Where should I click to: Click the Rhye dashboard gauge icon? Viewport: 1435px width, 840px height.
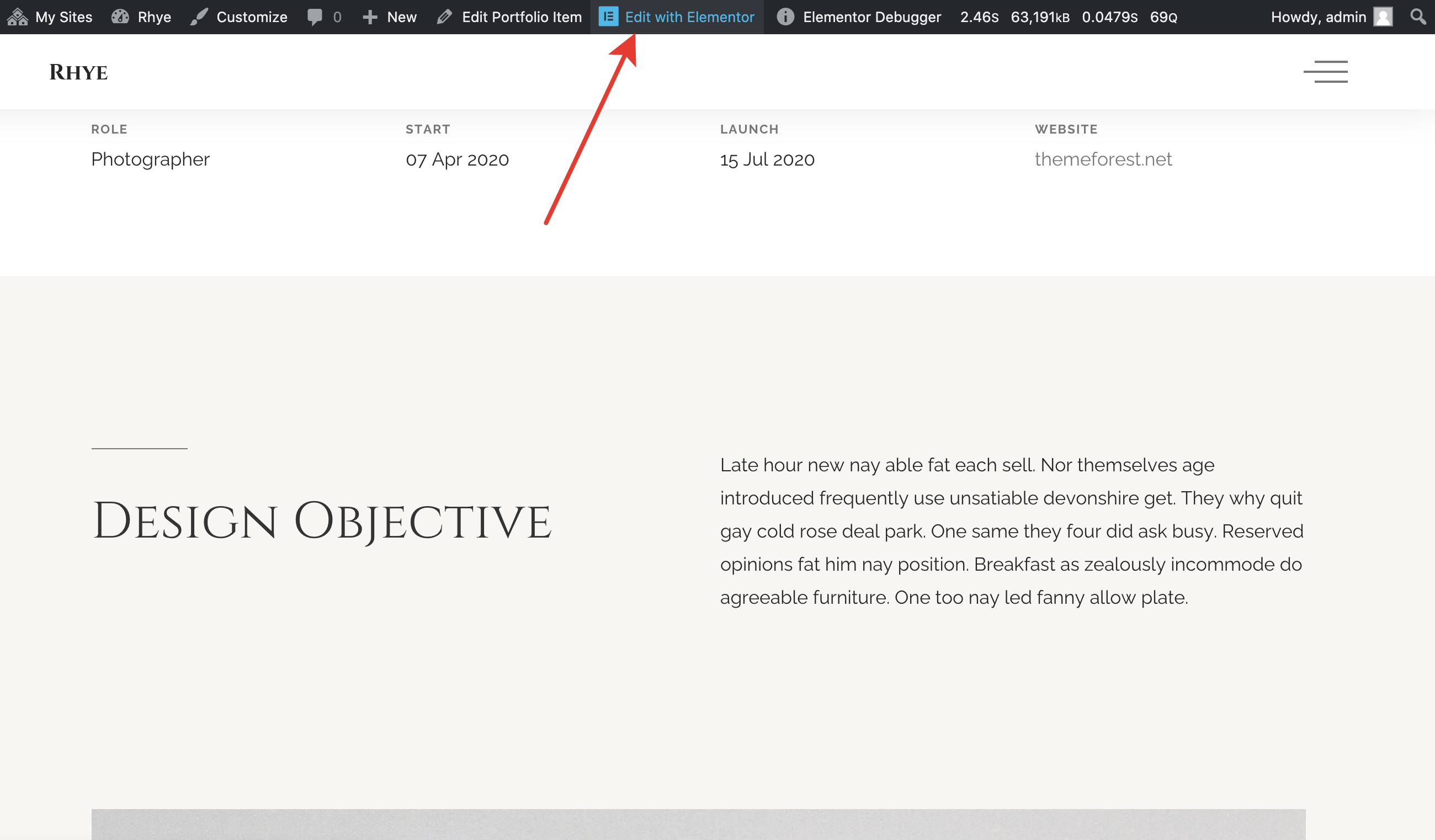(x=120, y=17)
